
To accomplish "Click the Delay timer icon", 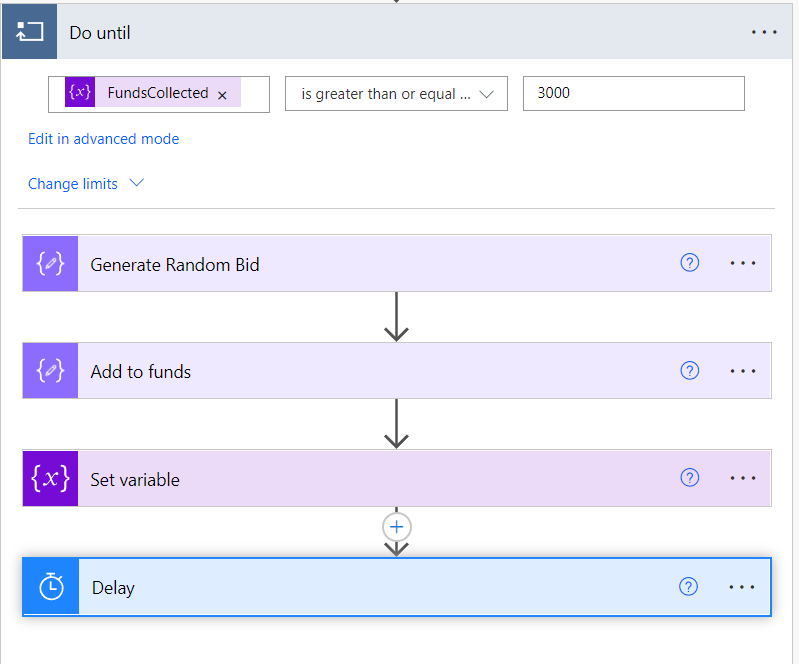I will (x=51, y=587).
